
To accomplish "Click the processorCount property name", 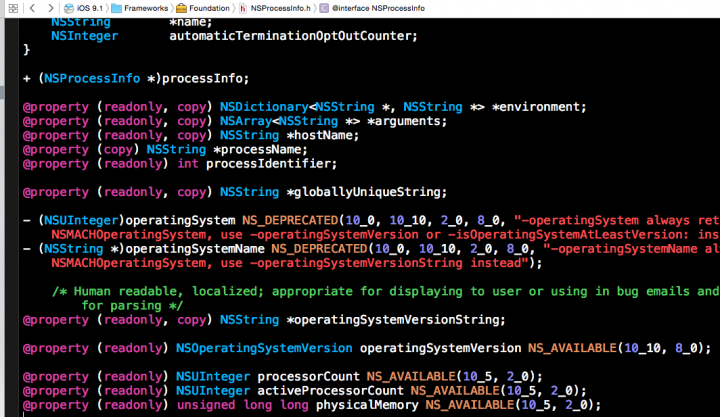I will click(x=308, y=377).
